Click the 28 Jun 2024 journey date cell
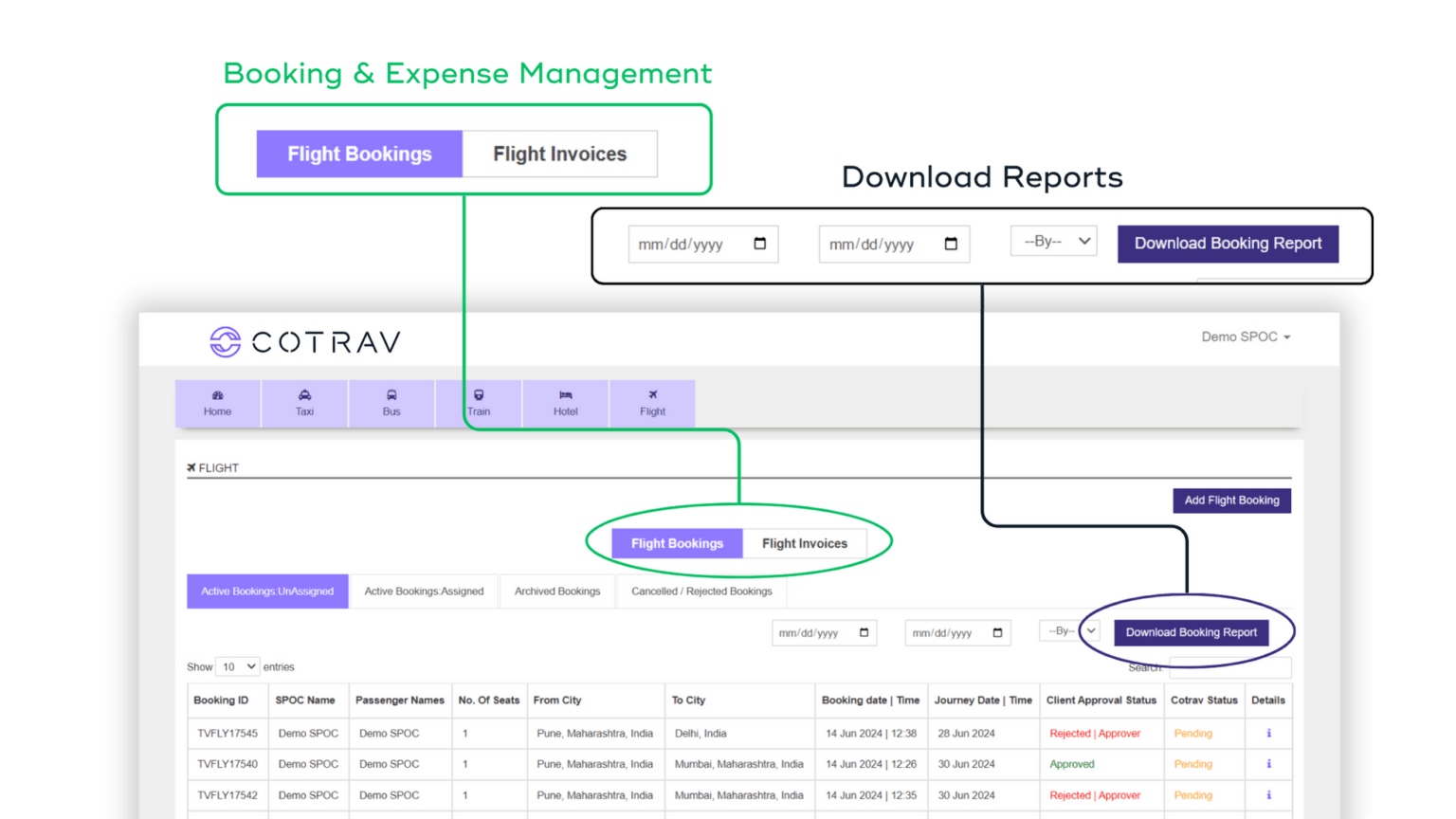Screen dimensions: 1456x819 (983, 734)
